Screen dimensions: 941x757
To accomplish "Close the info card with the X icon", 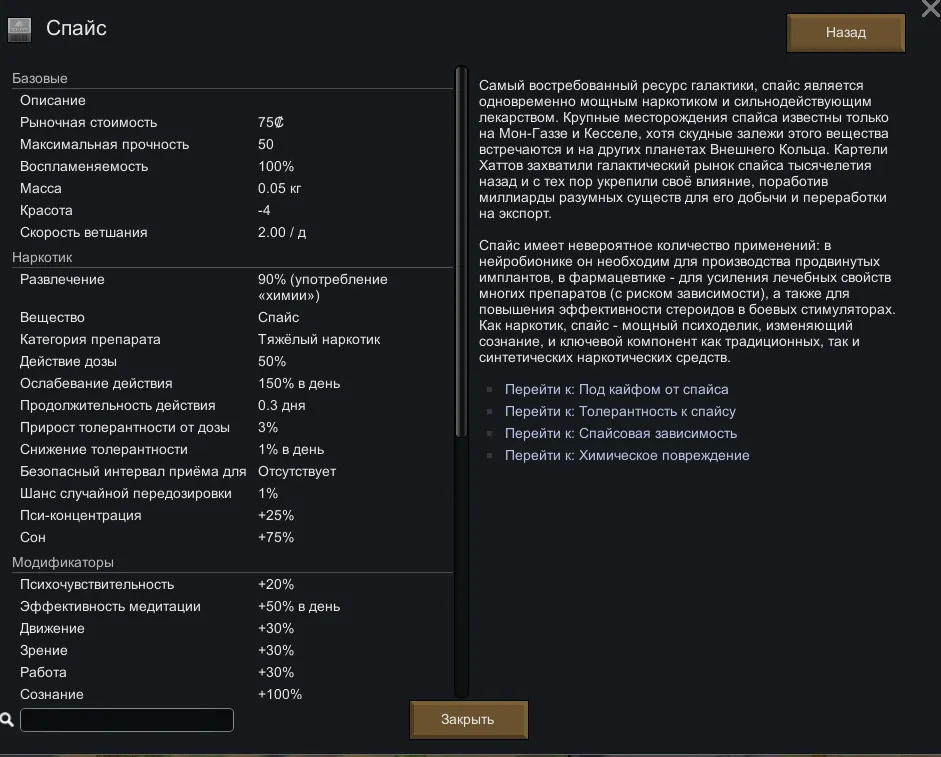I will tap(929, 8).
